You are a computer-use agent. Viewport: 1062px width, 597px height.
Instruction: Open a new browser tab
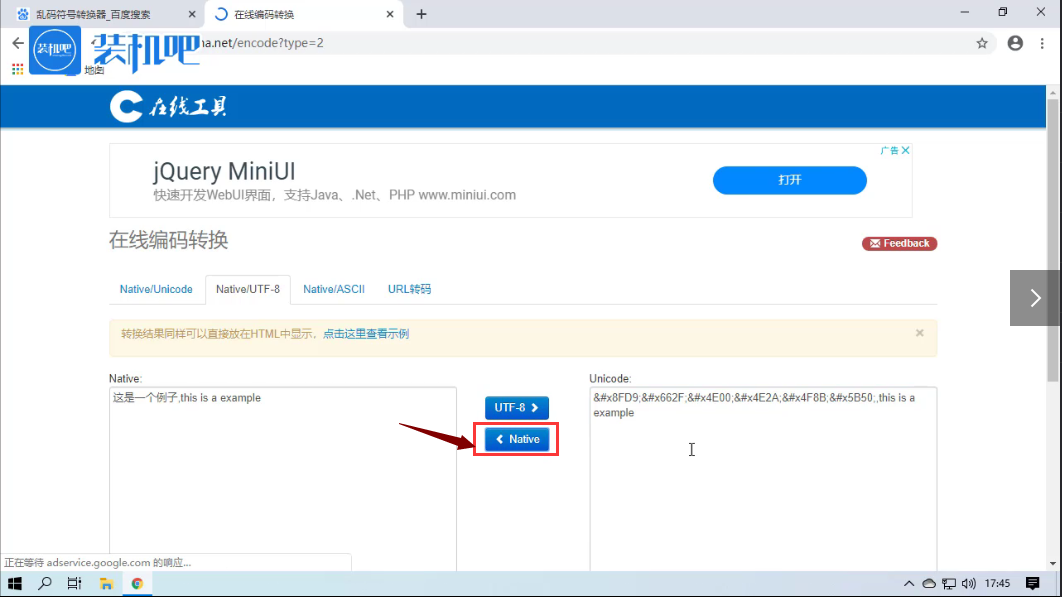pyautogui.click(x=421, y=14)
